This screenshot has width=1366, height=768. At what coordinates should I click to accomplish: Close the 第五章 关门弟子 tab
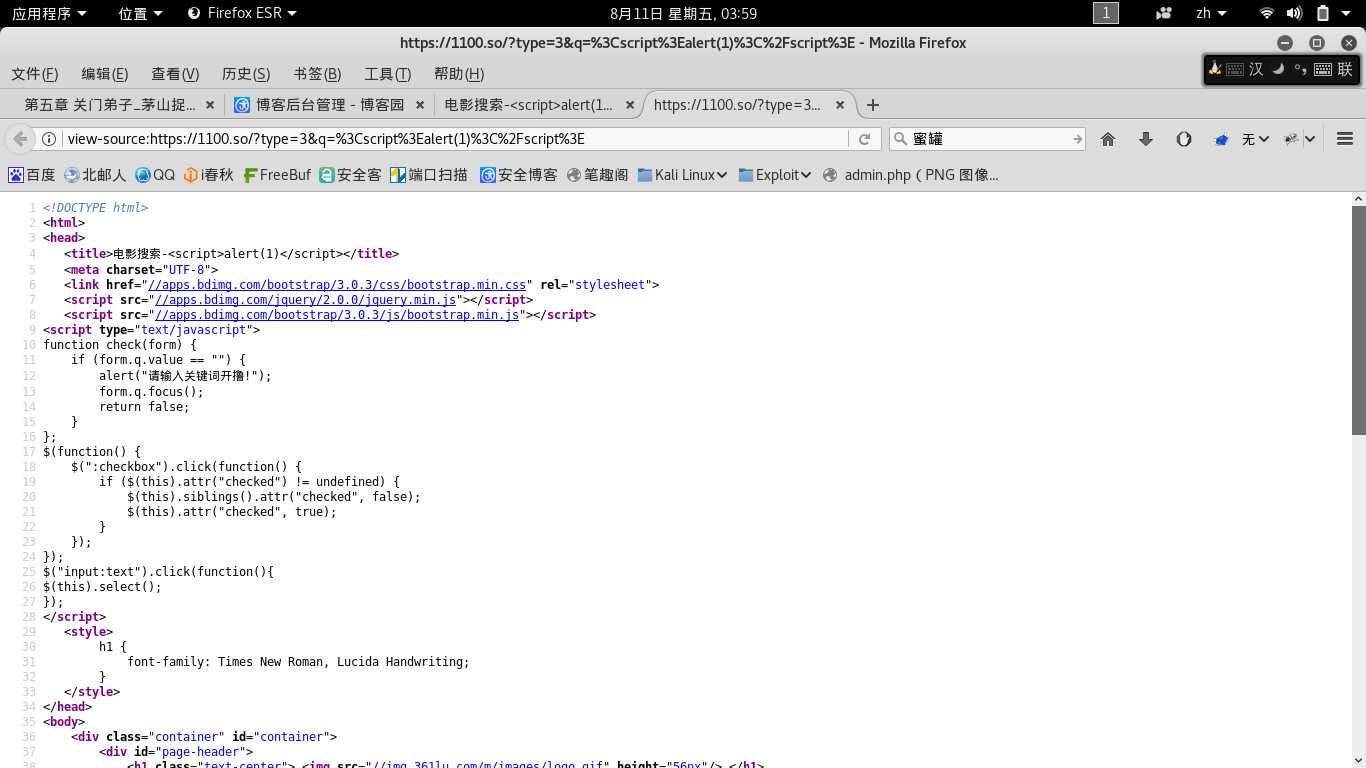[210, 105]
